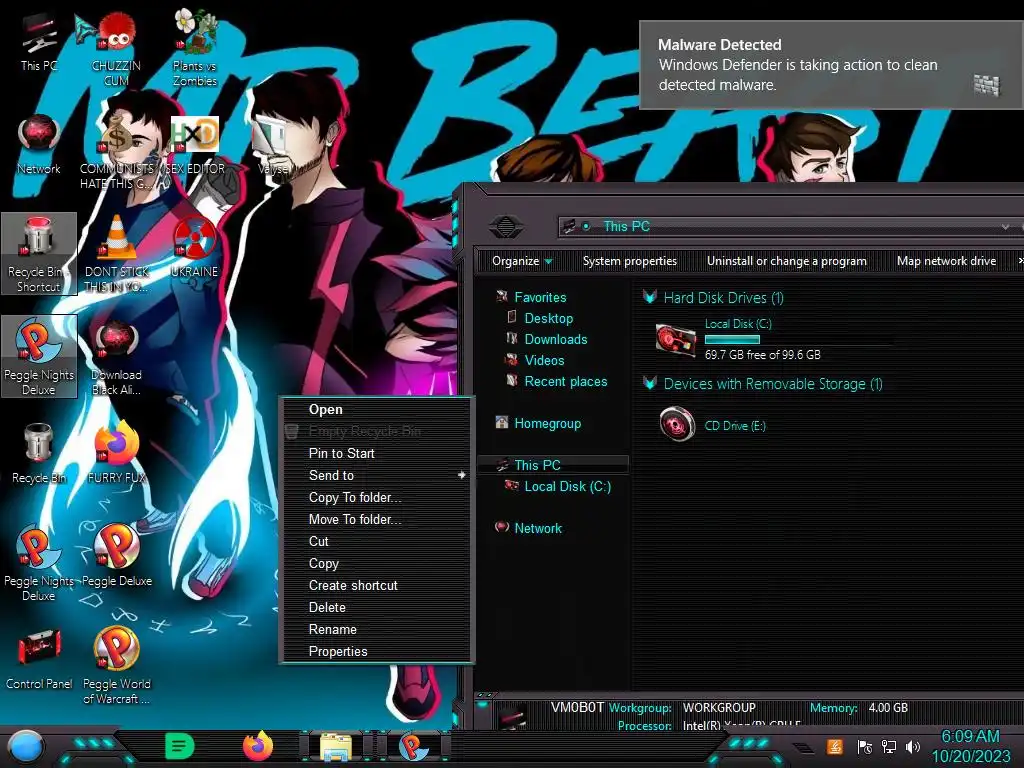1024x768 pixels.
Task: Click the Start orb on taskbar
Action: point(26,746)
